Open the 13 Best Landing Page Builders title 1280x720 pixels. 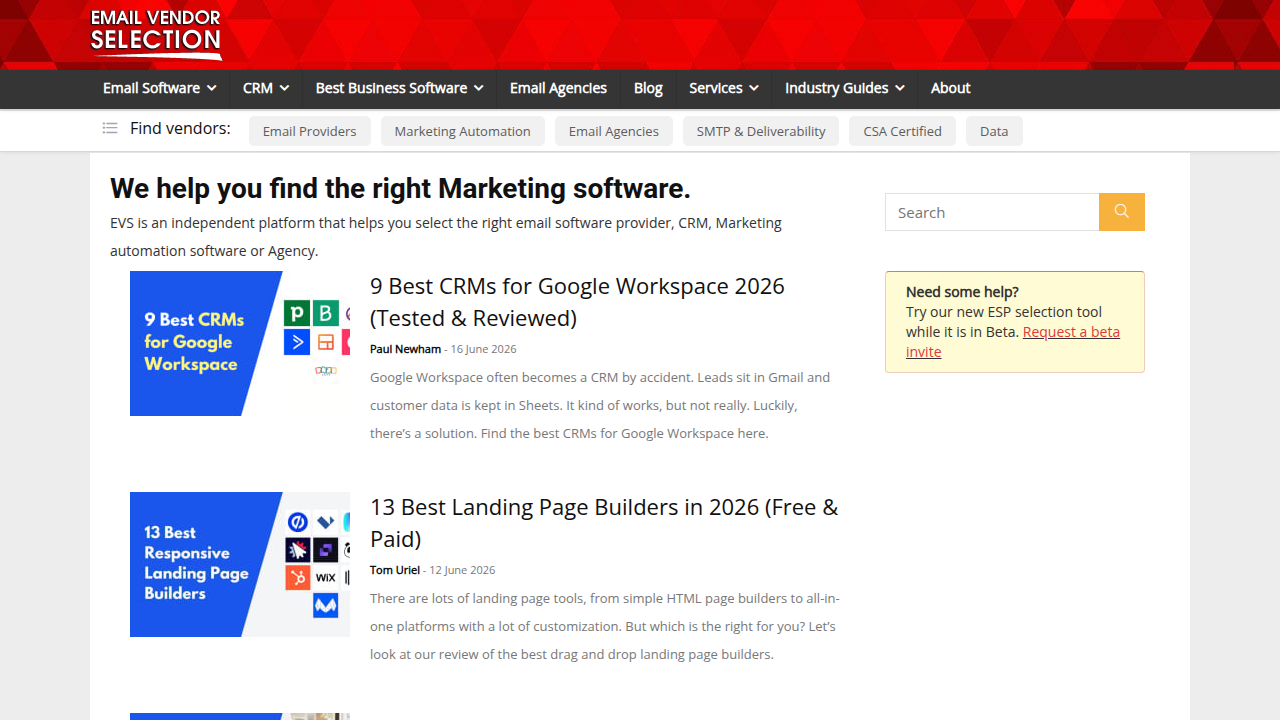604,523
